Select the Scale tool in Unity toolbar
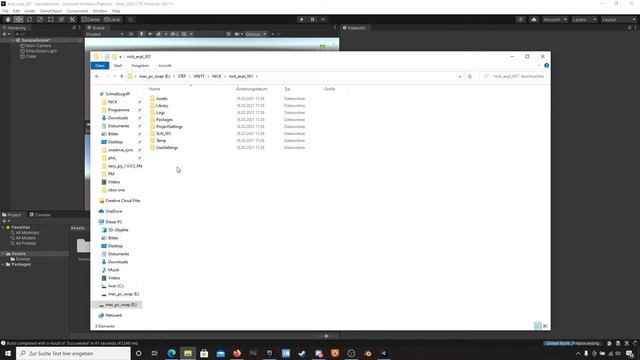 [x=40, y=20]
